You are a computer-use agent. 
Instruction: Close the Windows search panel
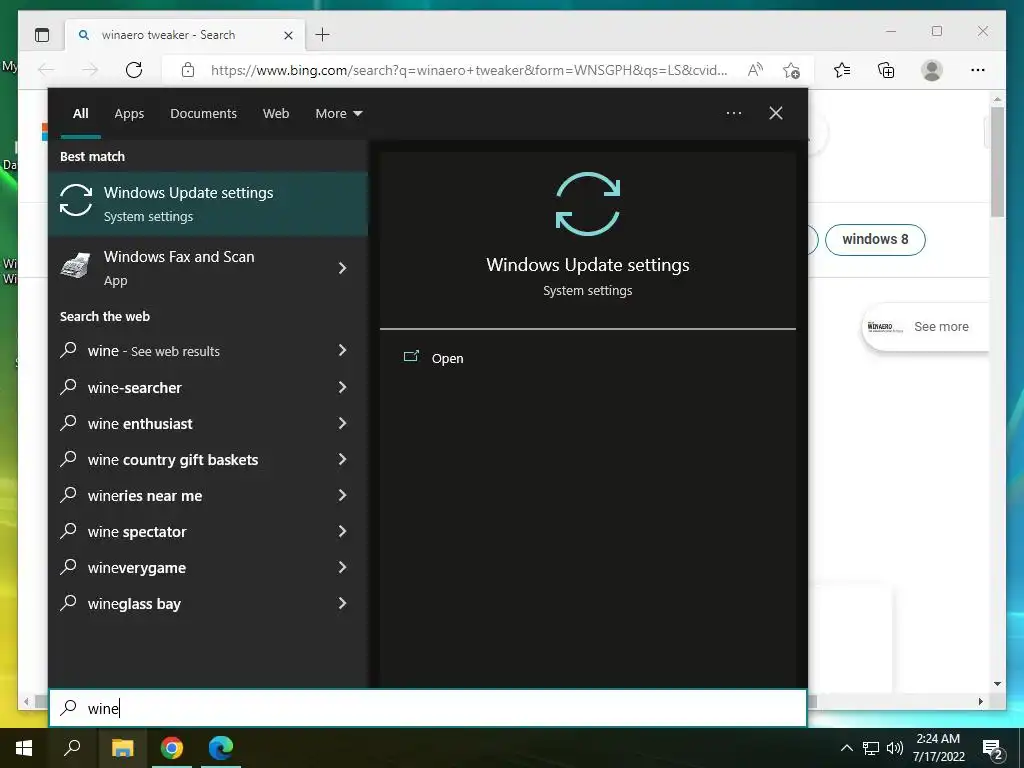[776, 113]
